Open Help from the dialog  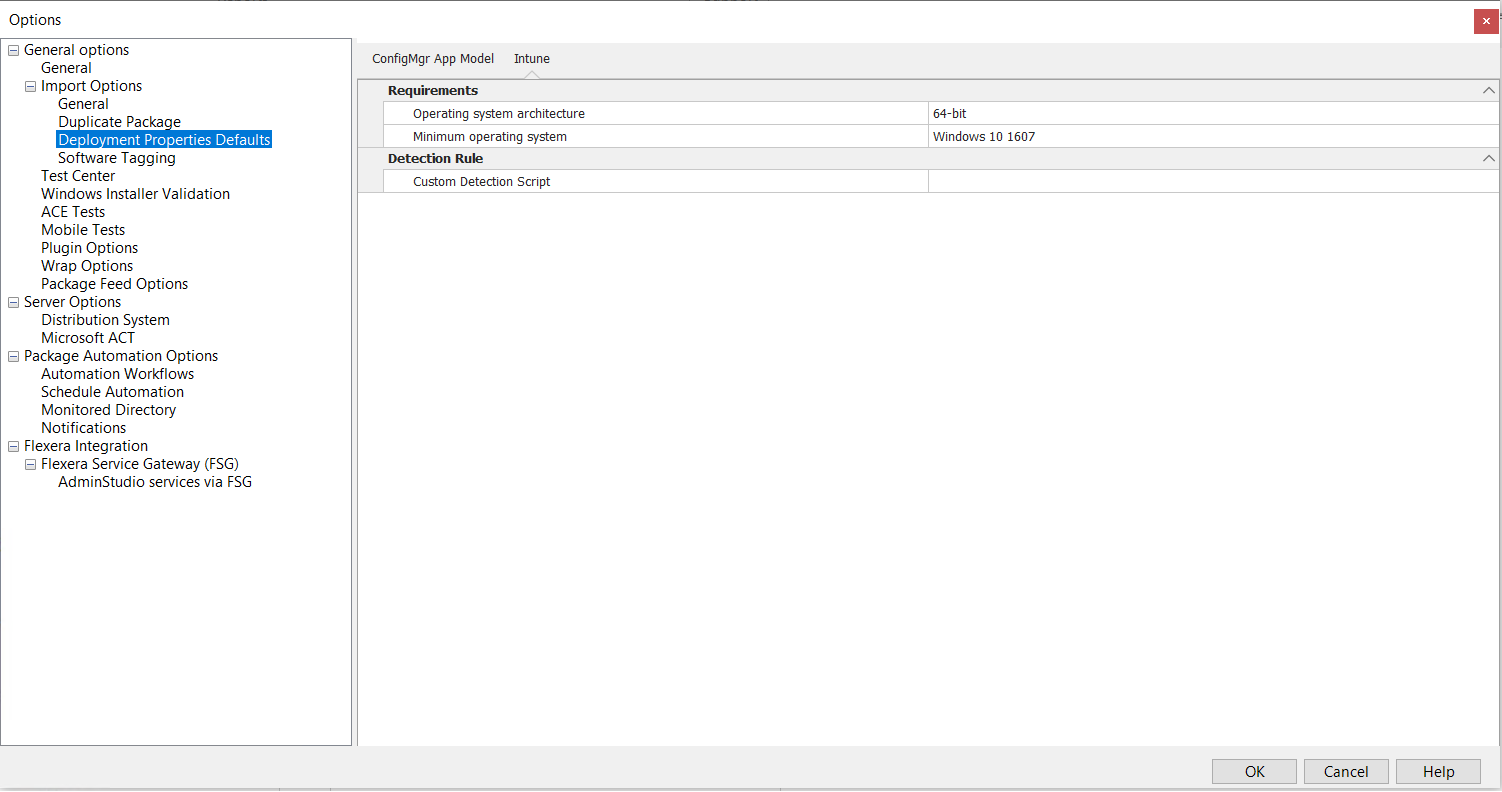1438,771
